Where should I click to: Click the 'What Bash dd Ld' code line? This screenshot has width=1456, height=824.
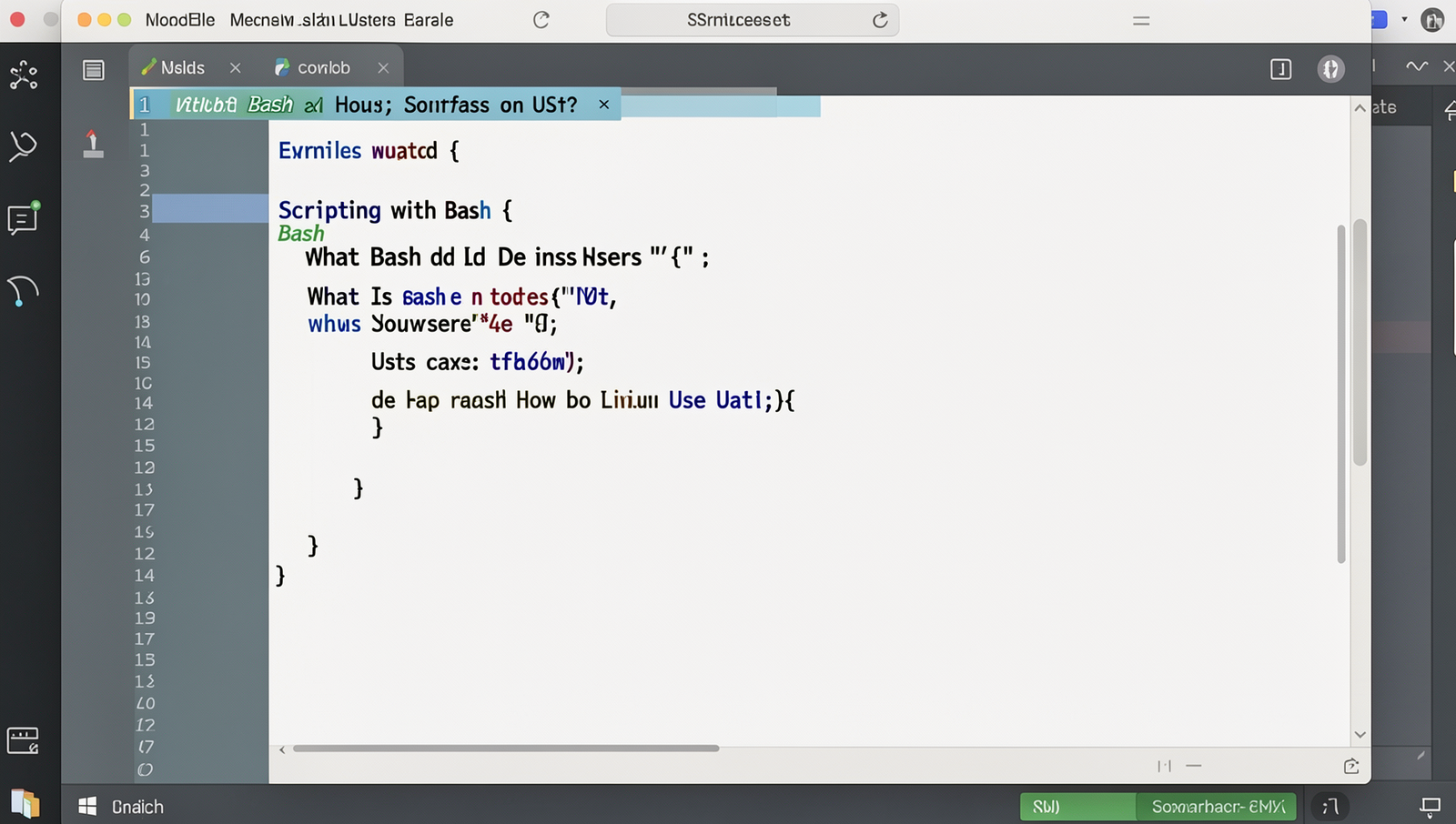pyautogui.click(x=507, y=257)
